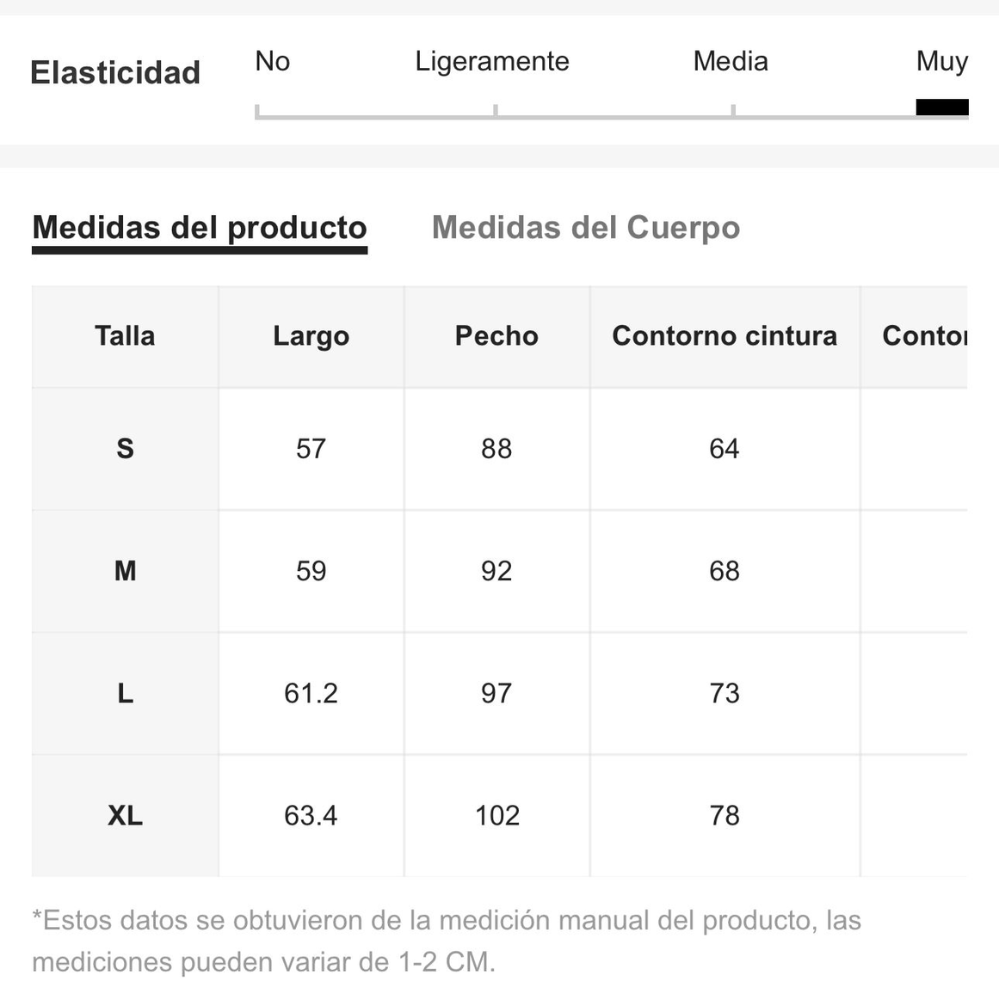Click the size S row label
1000x1000 pixels.
125,449
